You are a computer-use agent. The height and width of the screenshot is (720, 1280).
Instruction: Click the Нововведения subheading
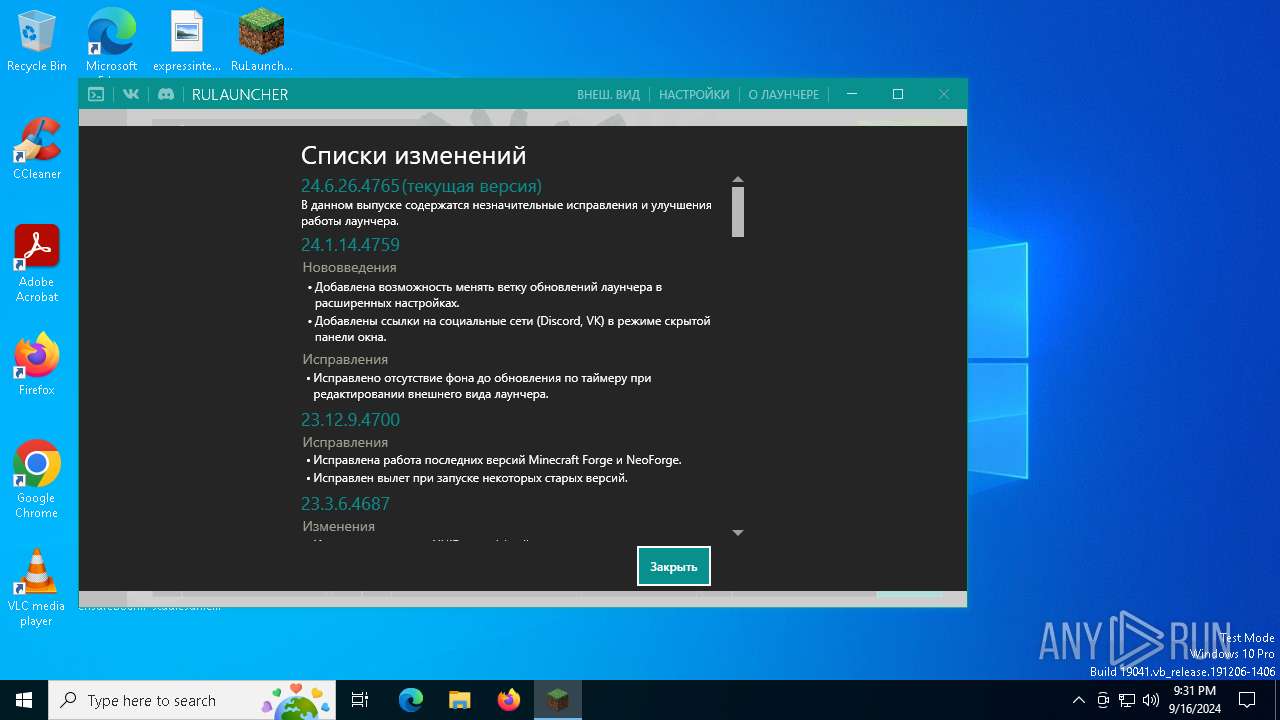(350, 268)
